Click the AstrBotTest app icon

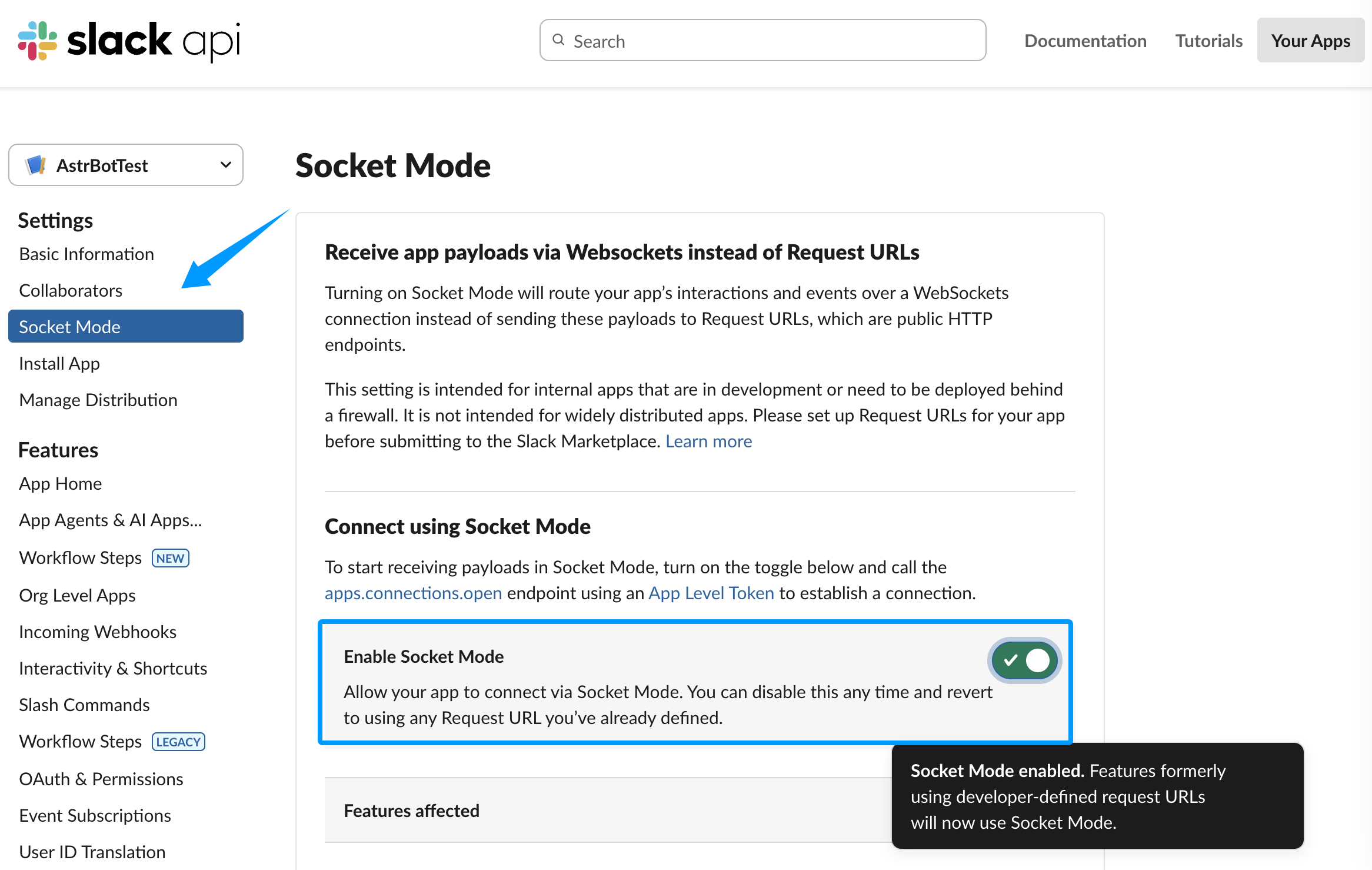[36, 165]
